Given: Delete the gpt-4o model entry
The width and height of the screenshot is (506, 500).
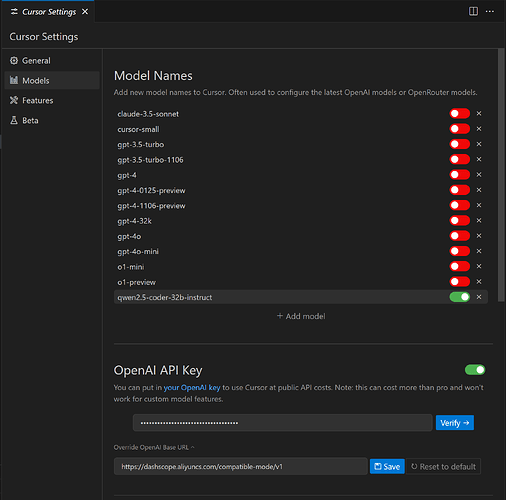Looking at the screenshot, I should (479, 236).
